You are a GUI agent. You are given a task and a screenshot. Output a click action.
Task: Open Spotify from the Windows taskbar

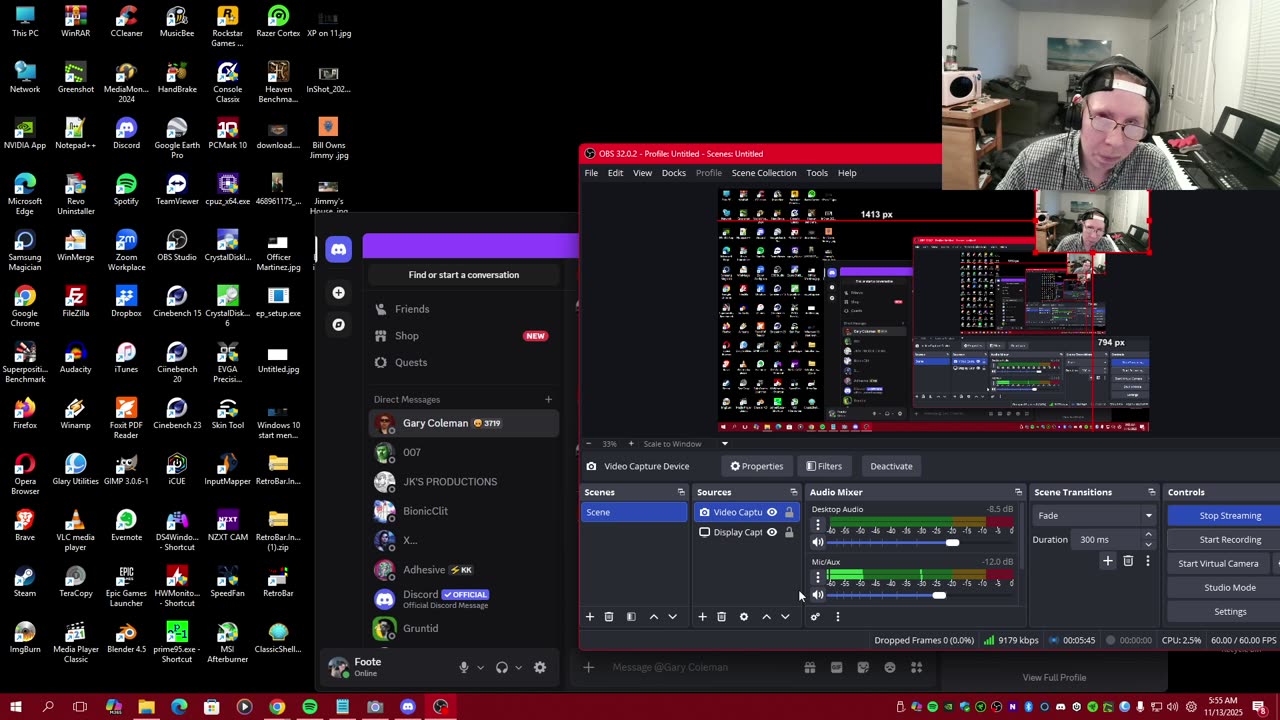[310, 707]
